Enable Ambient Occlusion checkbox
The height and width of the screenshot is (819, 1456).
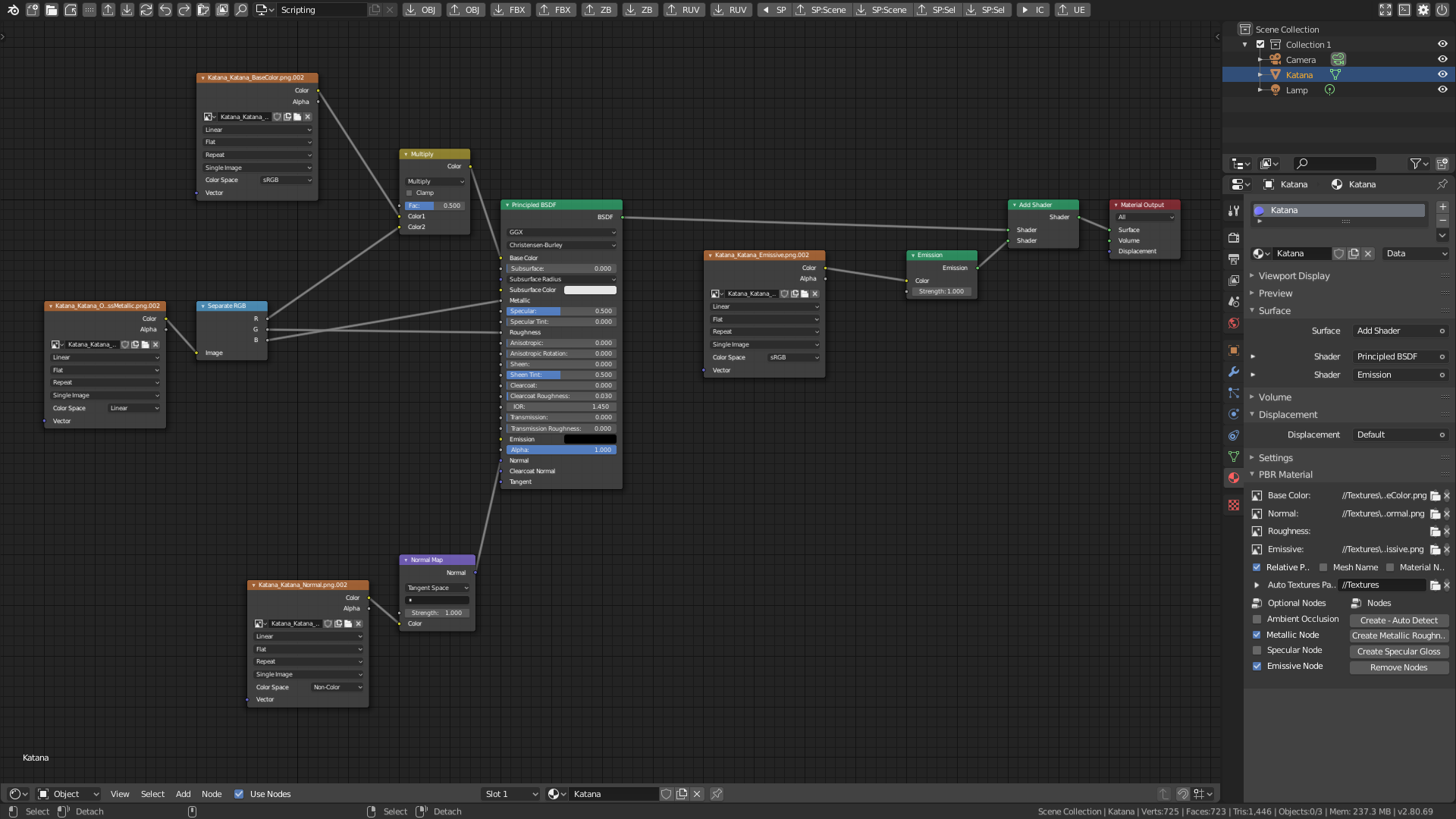(x=1257, y=620)
